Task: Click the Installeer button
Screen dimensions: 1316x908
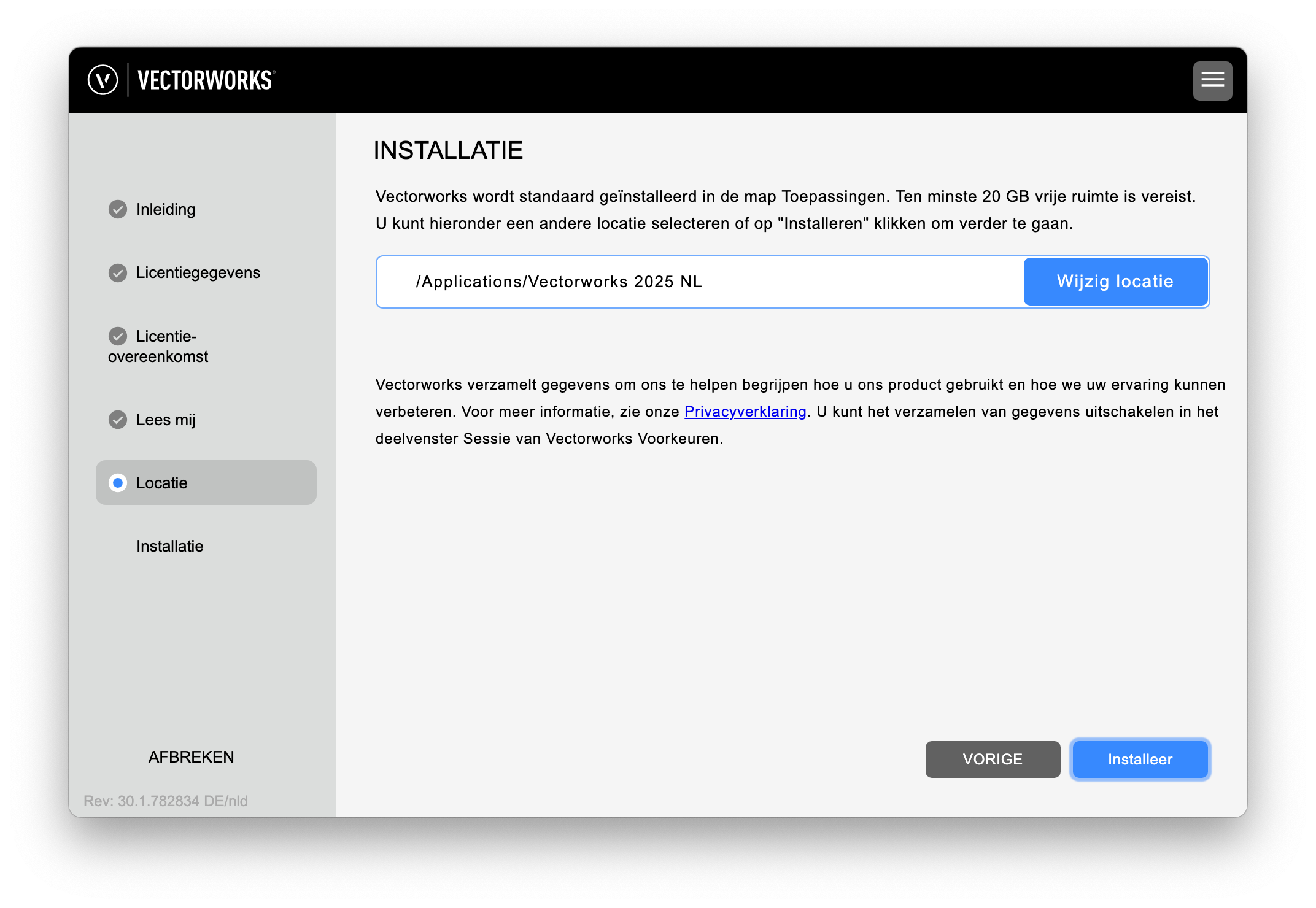Action: point(1140,760)
